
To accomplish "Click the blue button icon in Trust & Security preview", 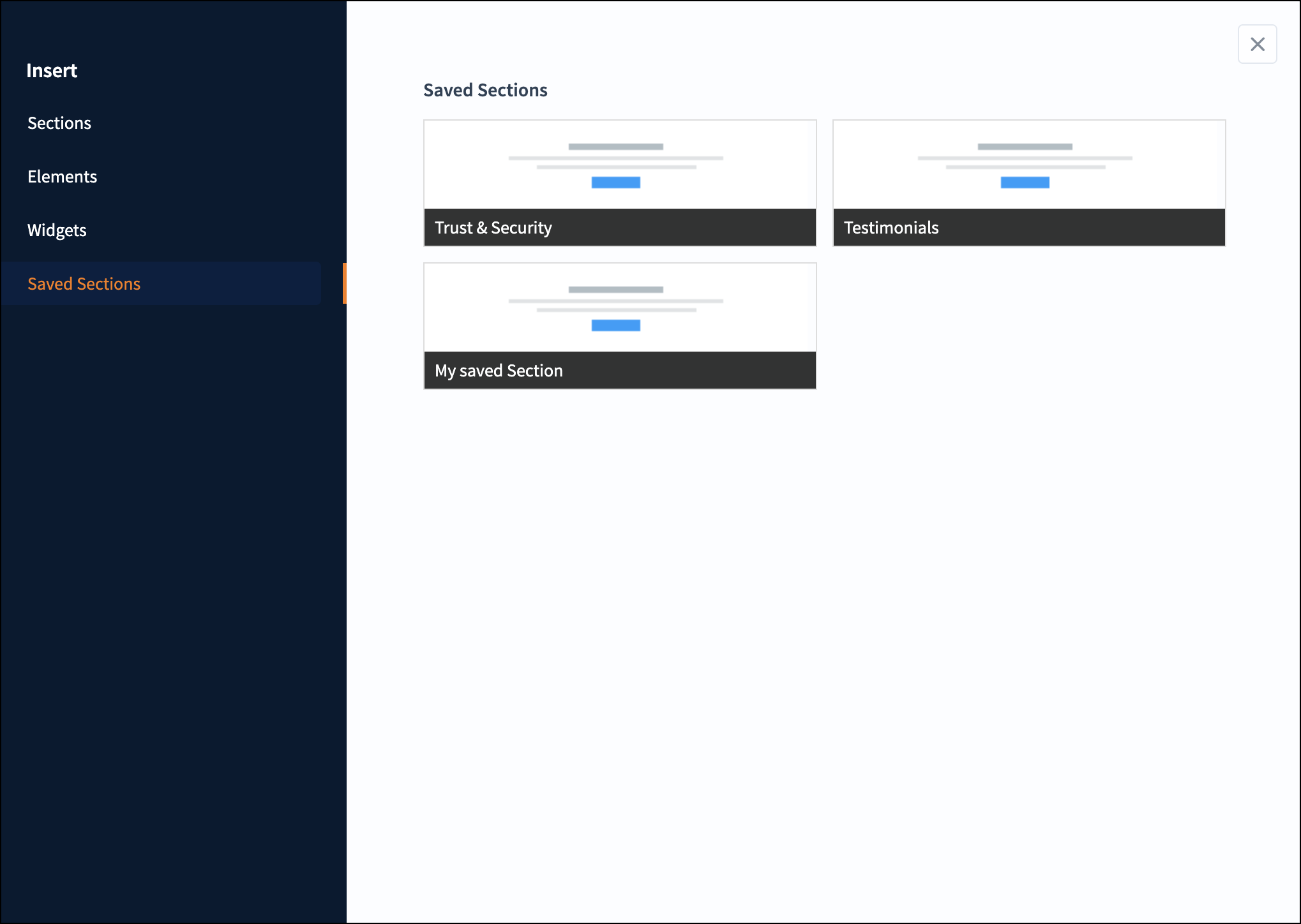I will click(615, 183).
